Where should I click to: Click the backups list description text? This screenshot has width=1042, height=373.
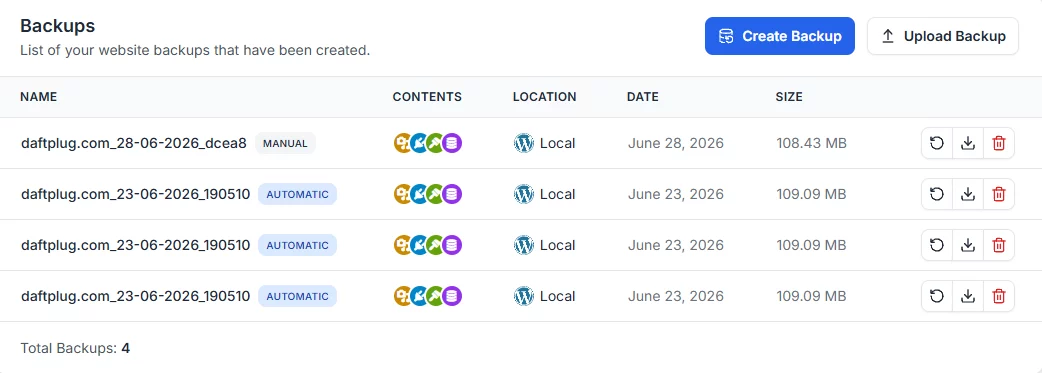point(195,51)
